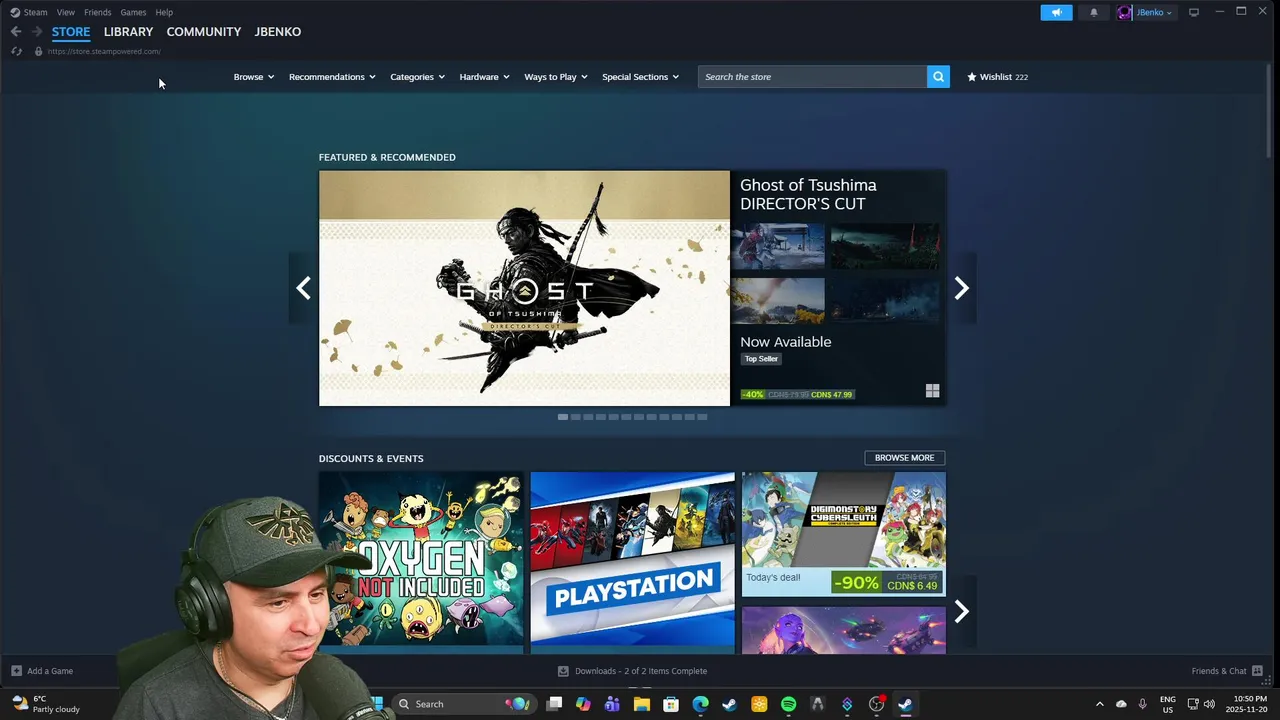This screenshot has width=1280, height=720.
Task: Expand the Recommendations dropdown
Action: (x=332, y=77)
